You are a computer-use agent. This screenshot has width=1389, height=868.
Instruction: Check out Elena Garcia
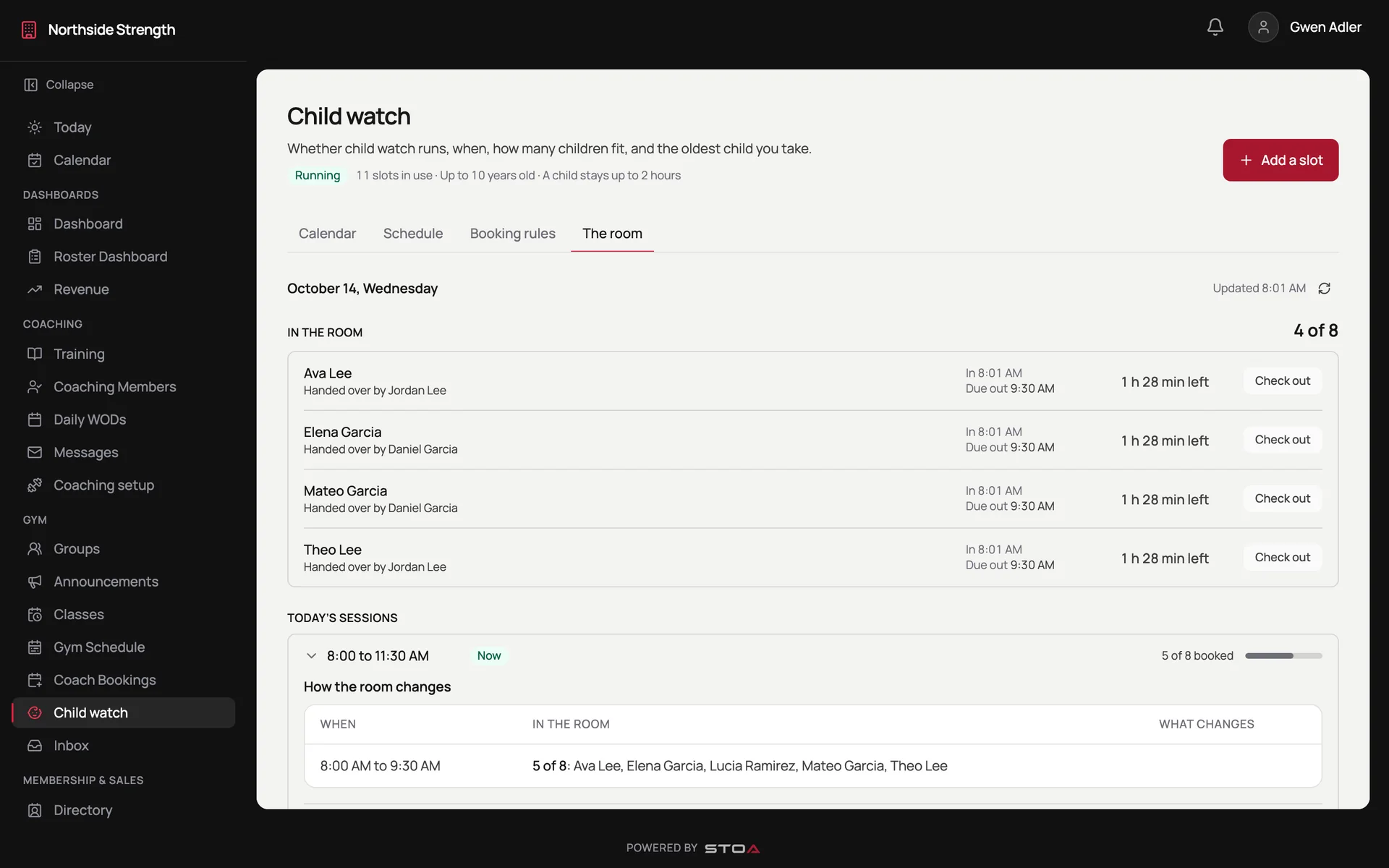tap(1282, 440)
